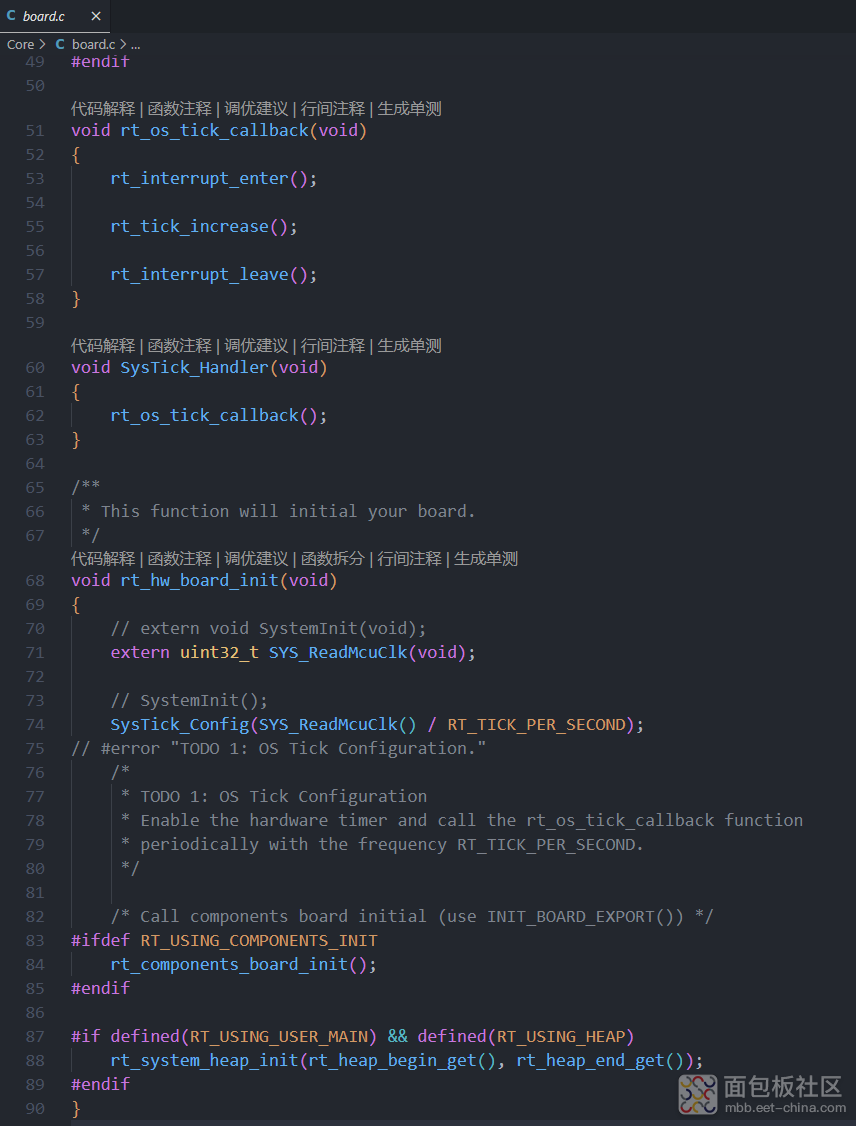The height and width of the screenshot is (1126, 856).
Task: Click SYS_ReadMcuClk in the extern declaration
Action: click(338, 652)
